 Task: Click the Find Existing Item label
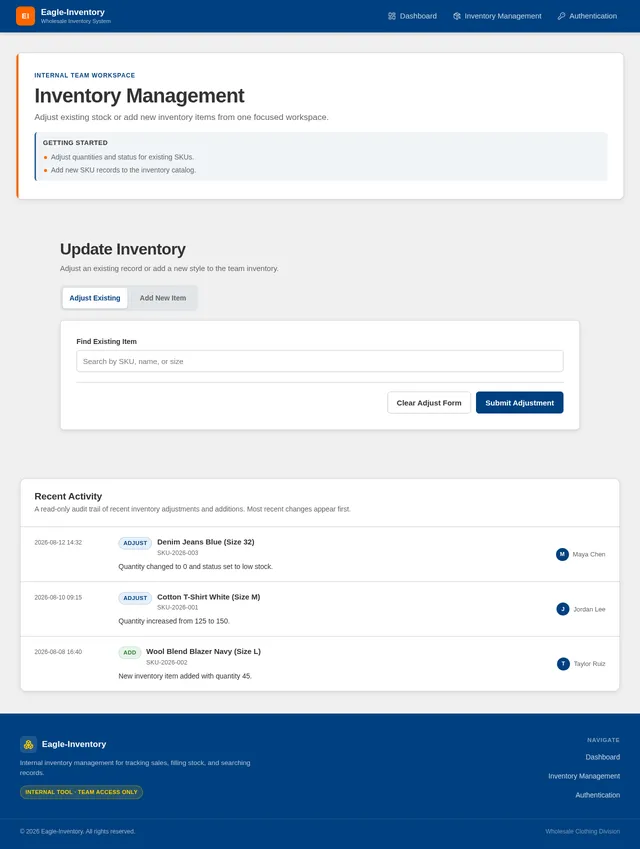[106, 342]
